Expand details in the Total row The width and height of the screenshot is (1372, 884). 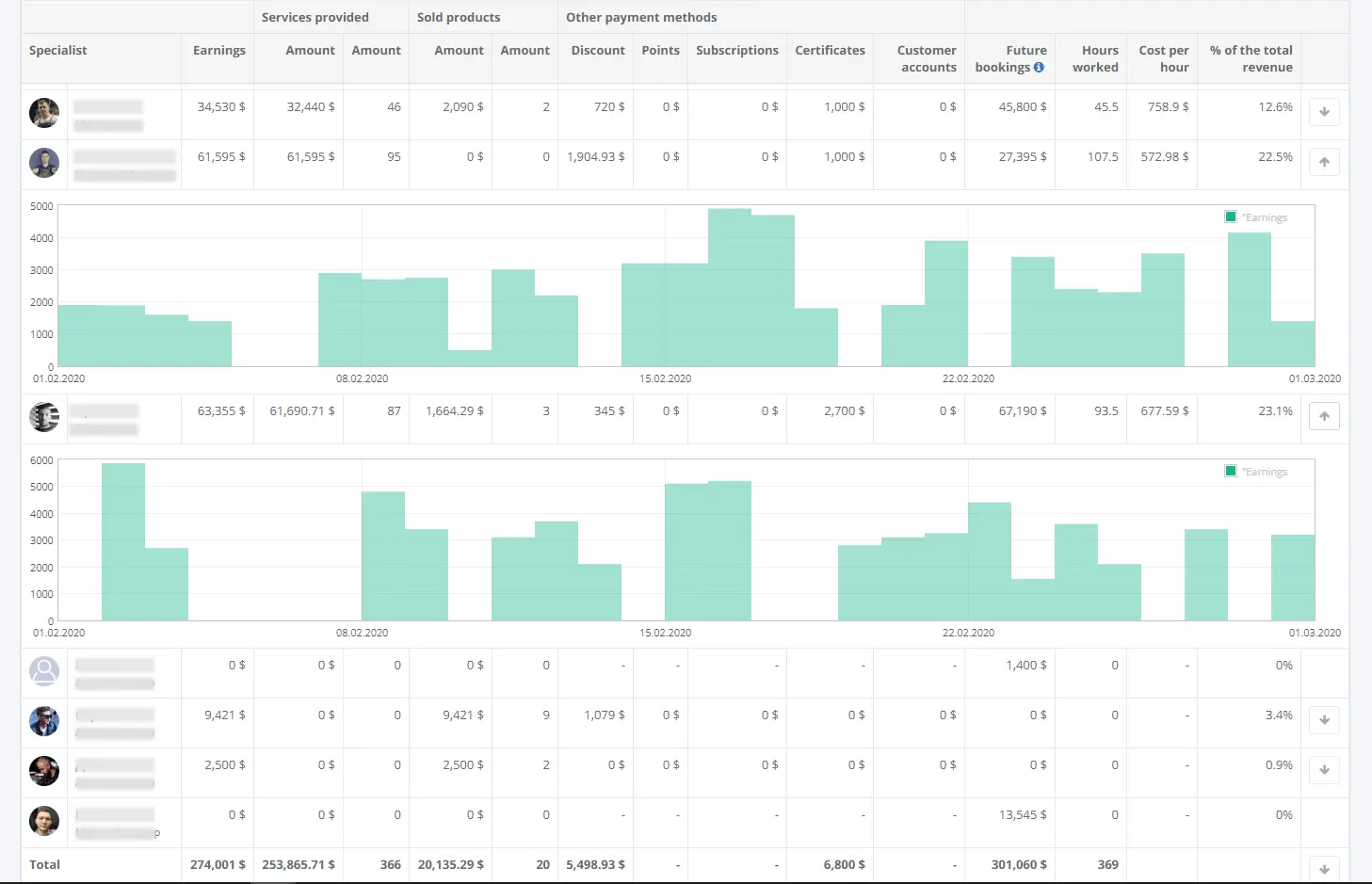(x=1324, y=869)
